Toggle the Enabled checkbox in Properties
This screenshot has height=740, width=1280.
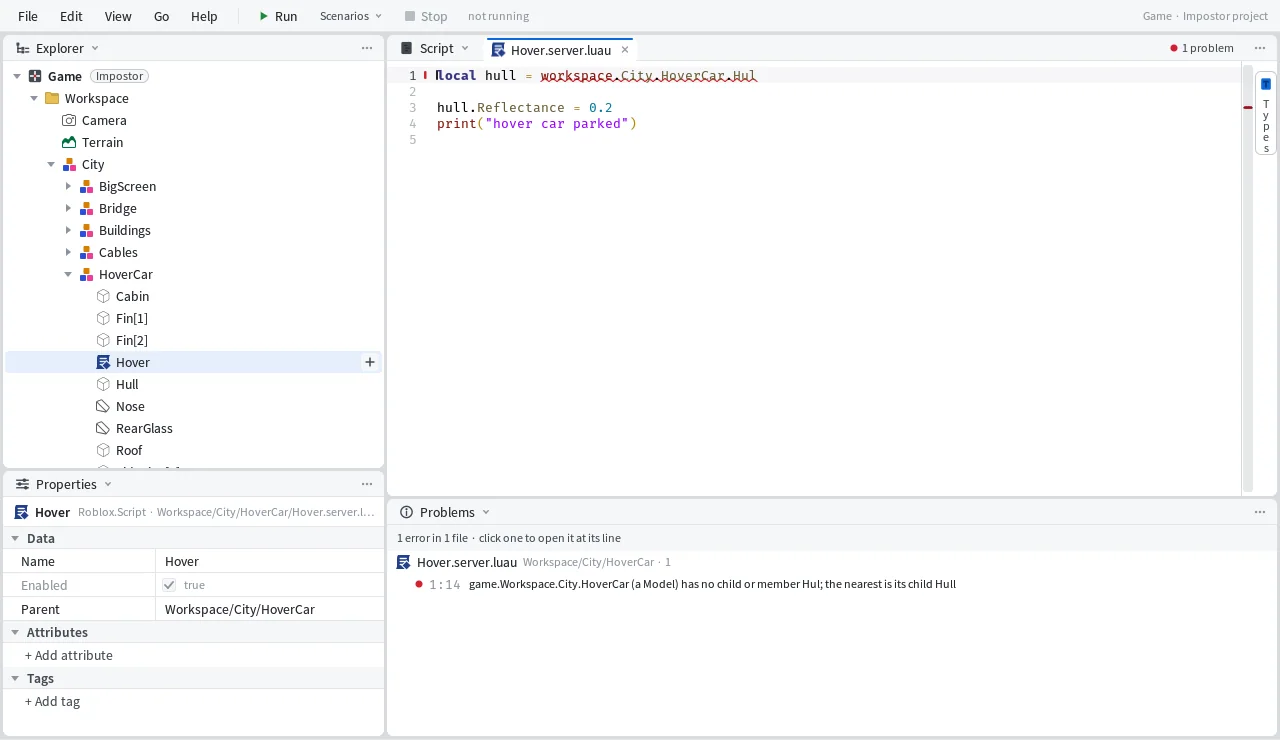tap(169, 585)
